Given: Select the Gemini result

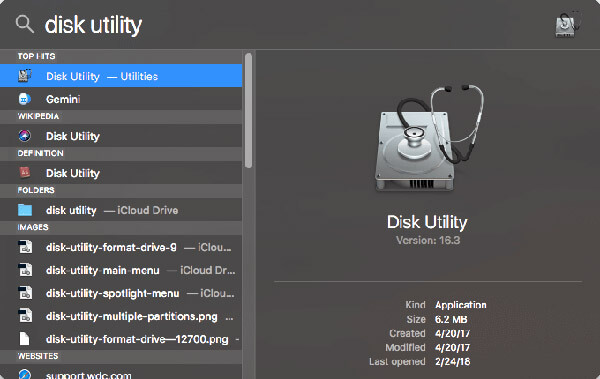Looking at the screenshot, I should [x=121, y=99].
